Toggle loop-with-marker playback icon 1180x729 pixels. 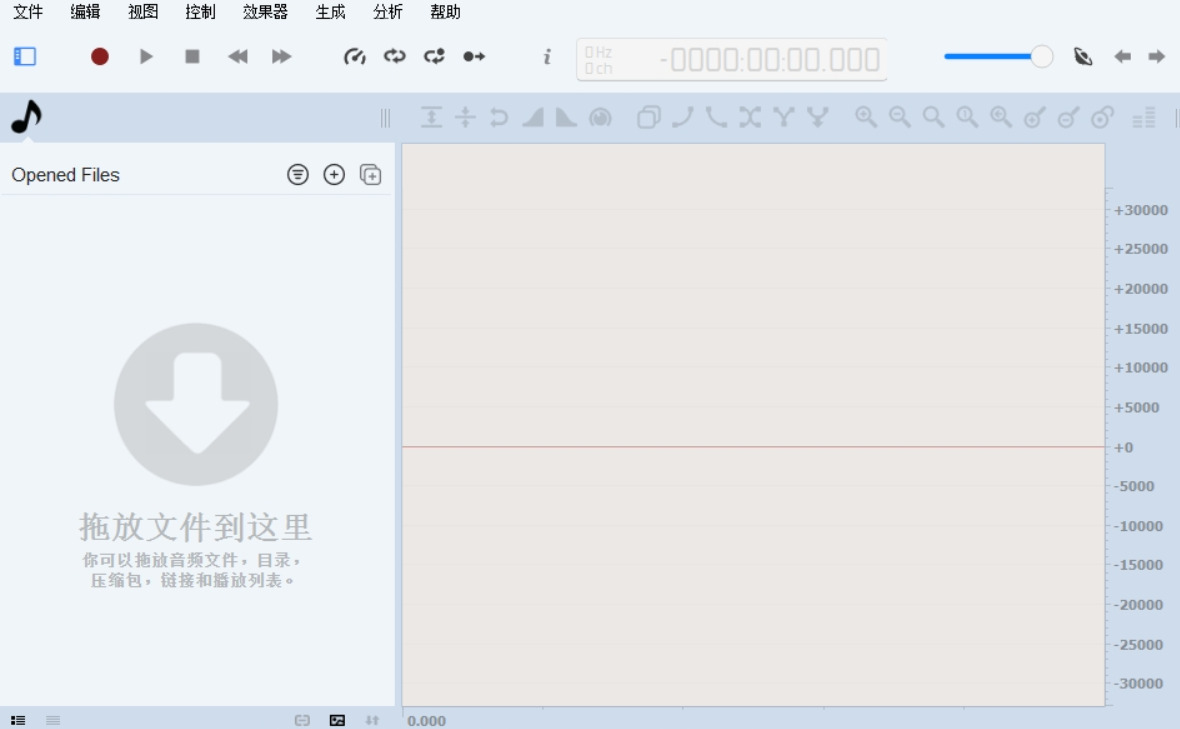coord(434,56)
